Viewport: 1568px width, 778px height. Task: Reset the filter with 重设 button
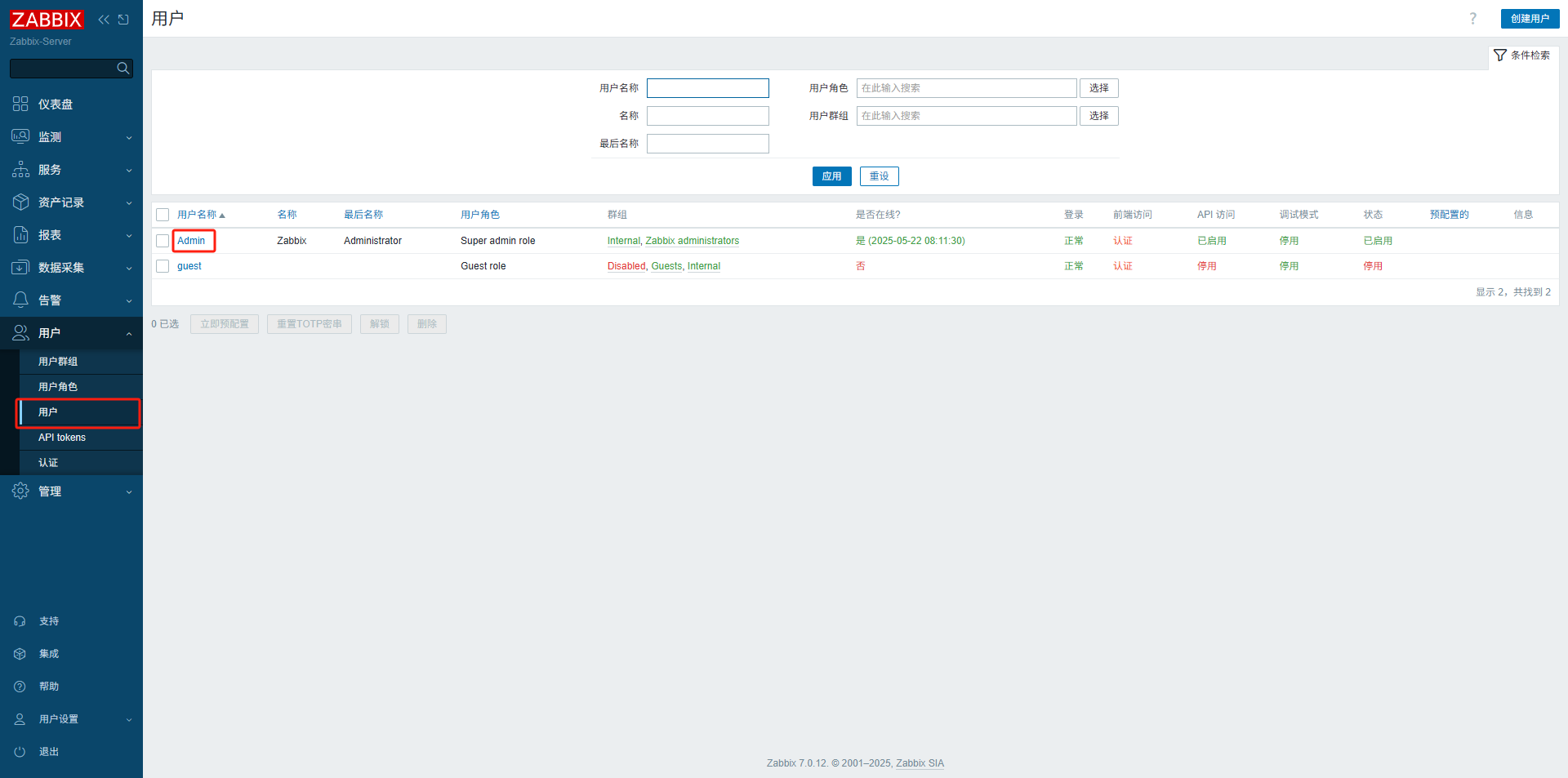[x=879, y=176]
